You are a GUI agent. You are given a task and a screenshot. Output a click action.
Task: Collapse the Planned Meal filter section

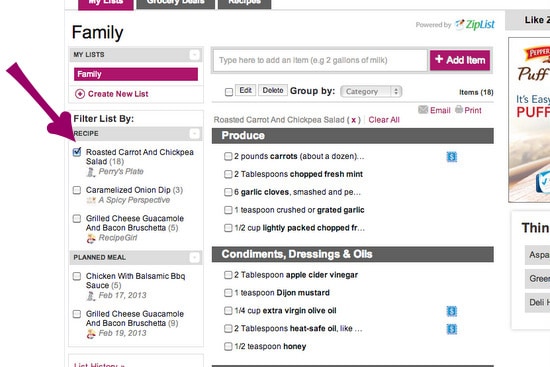point(195,258)
